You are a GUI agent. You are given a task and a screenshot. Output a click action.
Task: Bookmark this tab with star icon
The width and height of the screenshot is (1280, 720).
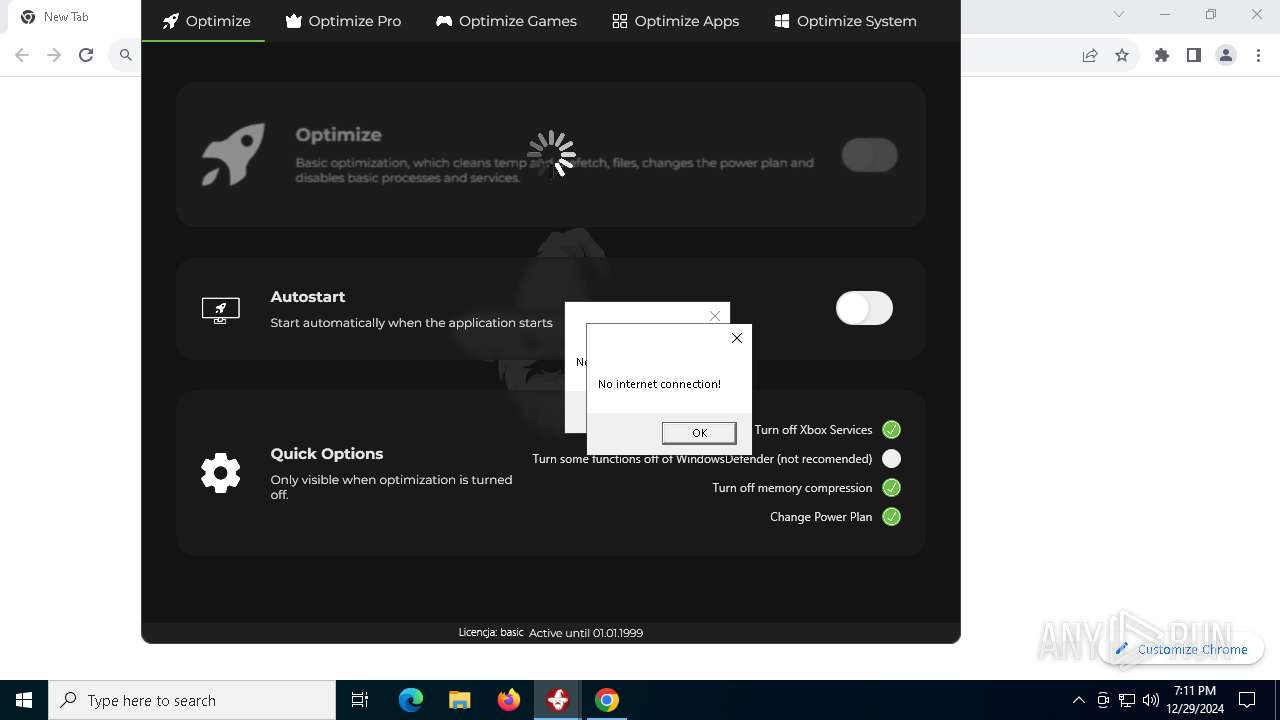(x=1122, y=55)
